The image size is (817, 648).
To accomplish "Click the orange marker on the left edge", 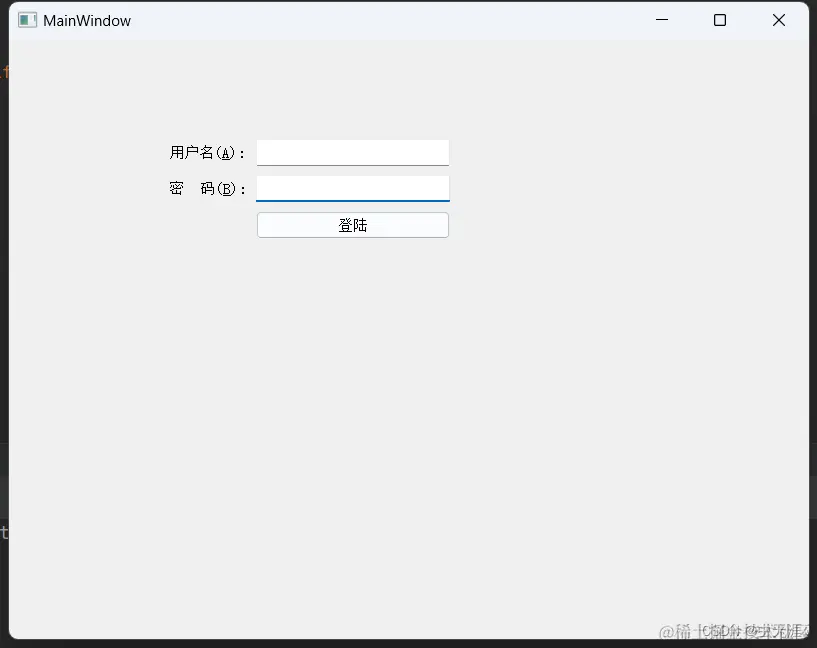I will tap(5, 73).
